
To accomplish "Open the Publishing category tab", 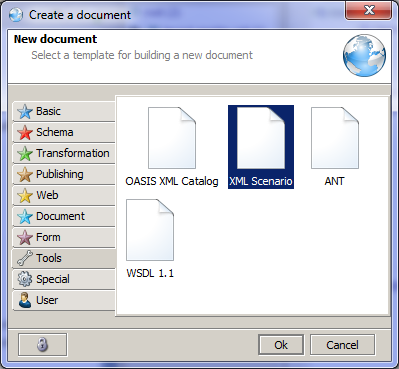I will (x=64, y=174).
